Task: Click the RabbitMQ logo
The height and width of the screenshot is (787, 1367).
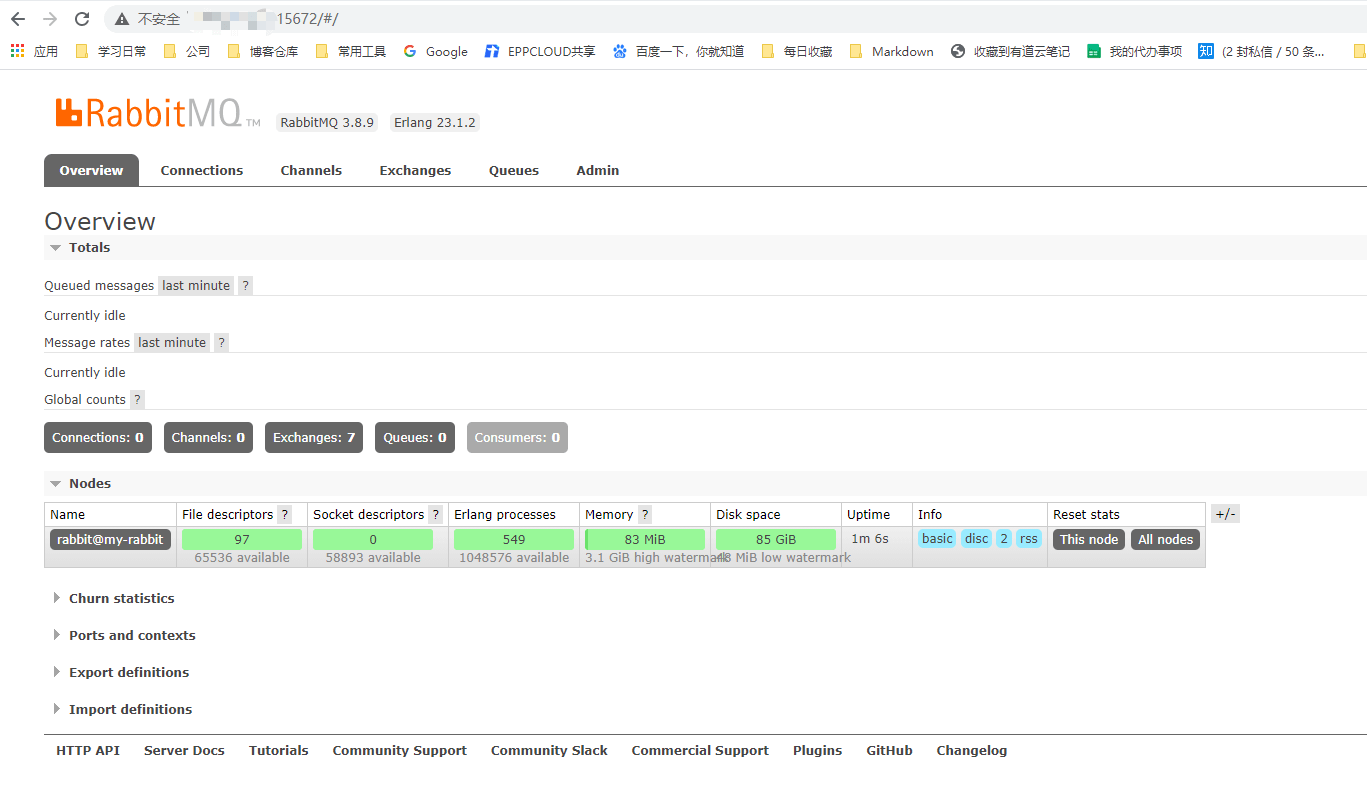Action: click(158, 113)
